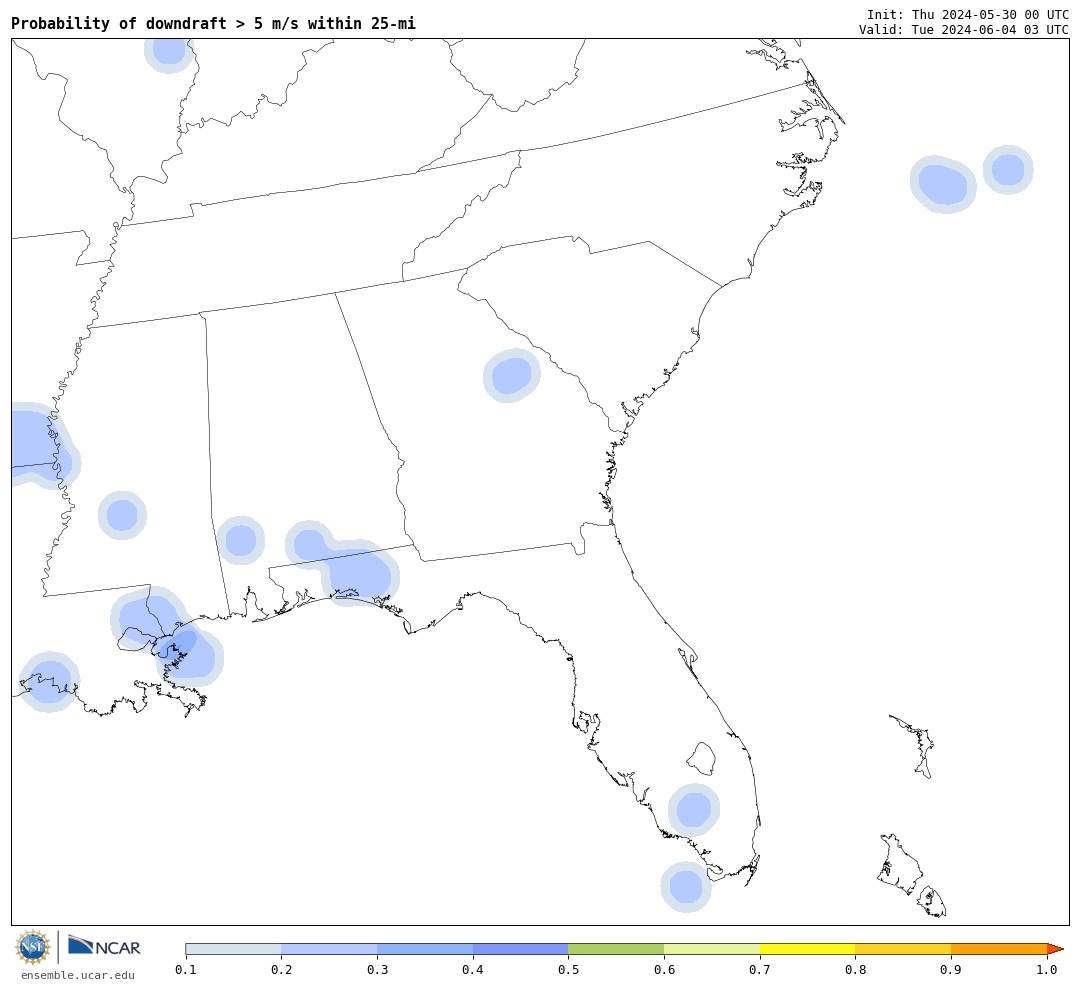Click the Valid date text

pos(964,30)
